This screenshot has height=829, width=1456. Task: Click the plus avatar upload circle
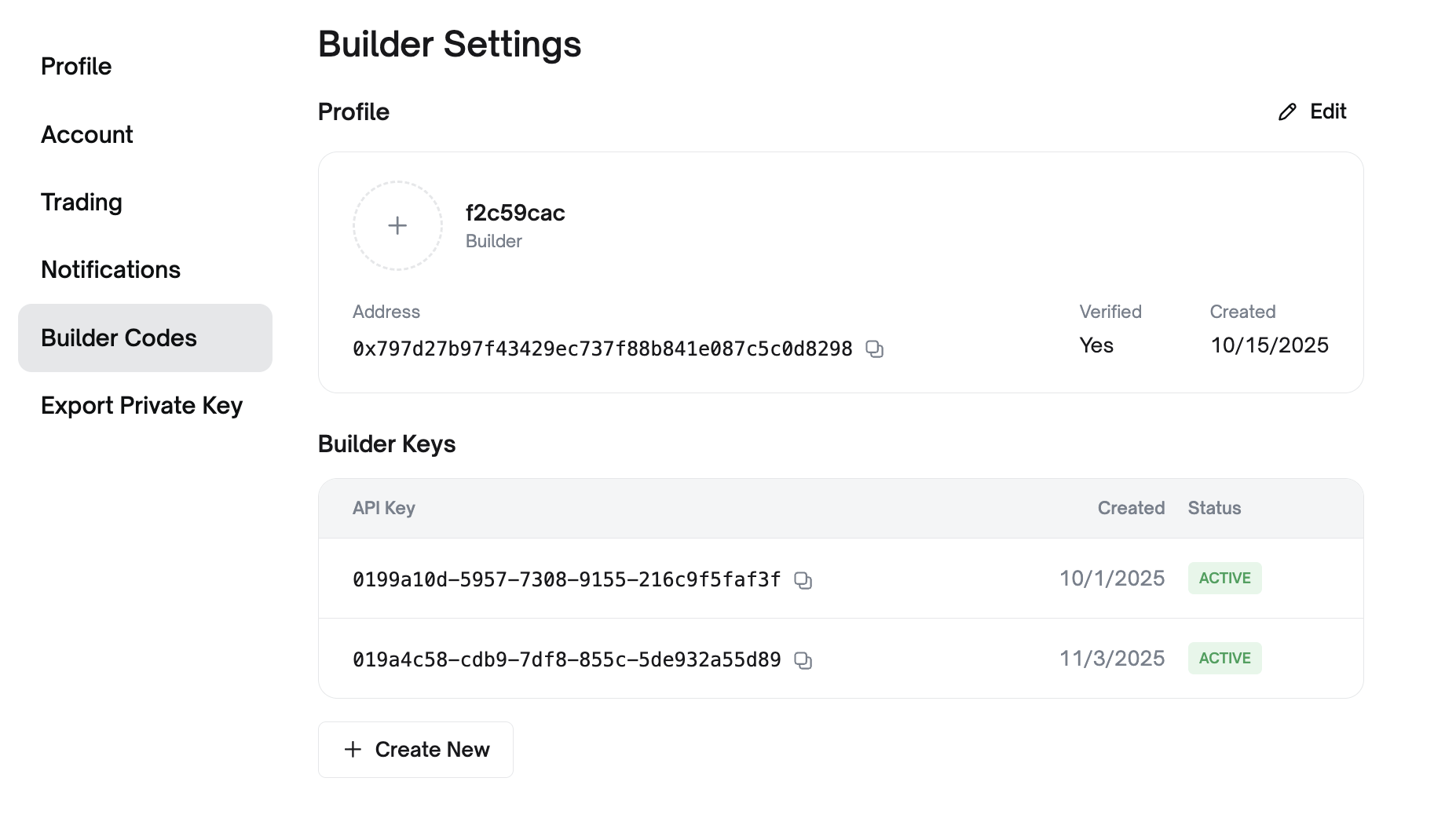(397, 225)
